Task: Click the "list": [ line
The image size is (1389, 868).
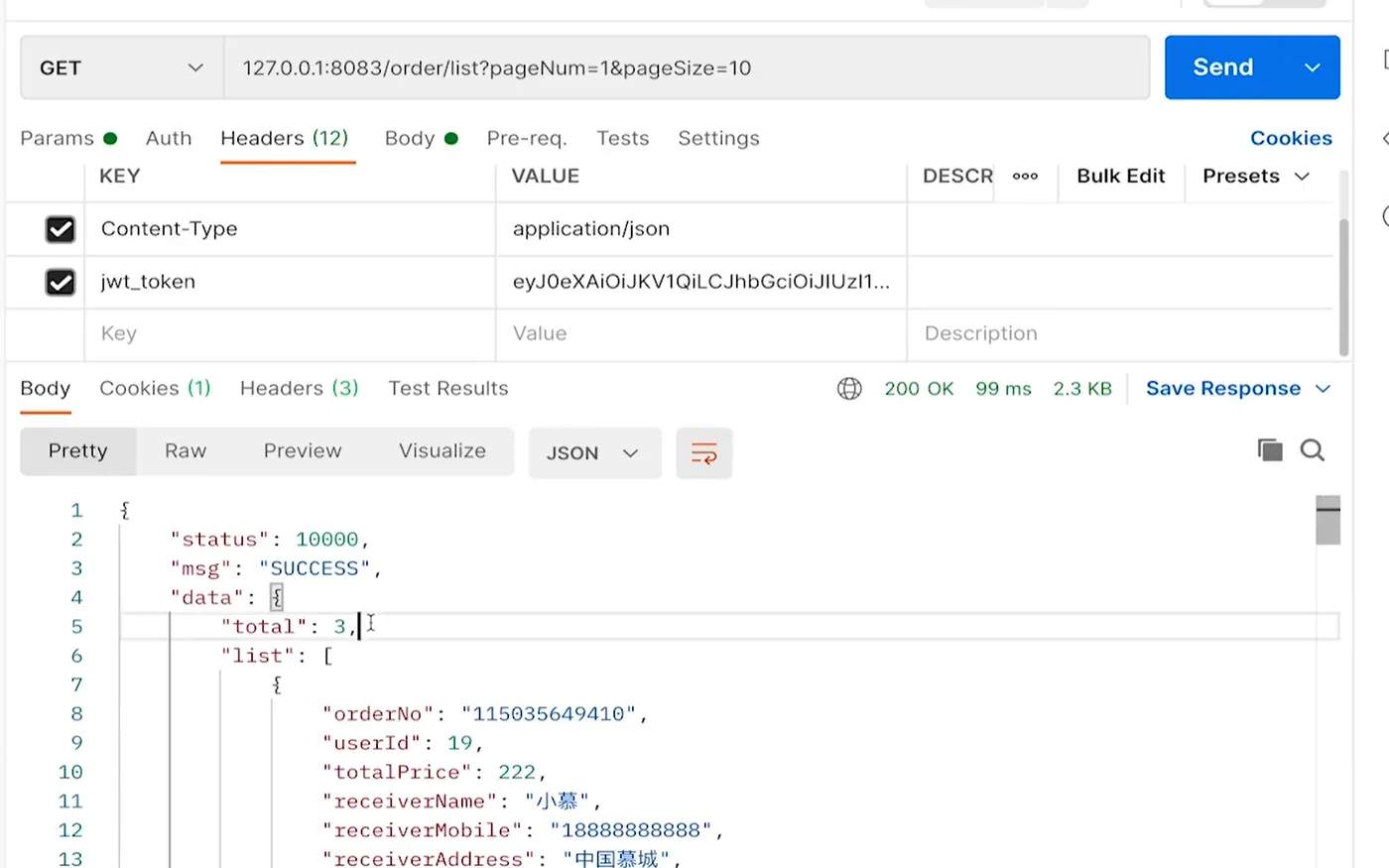Action: pos(277,656)
